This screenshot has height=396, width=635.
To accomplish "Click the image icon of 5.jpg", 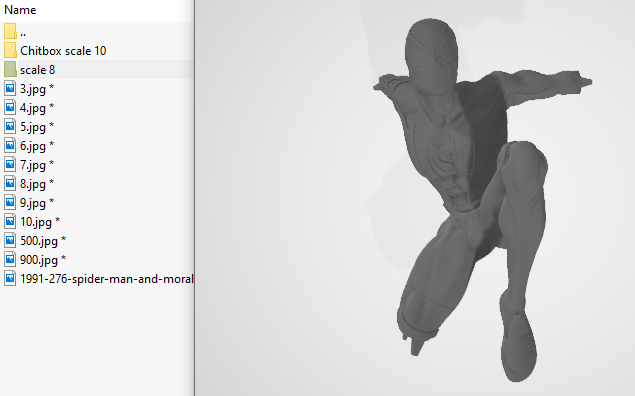I will point(10,126).
